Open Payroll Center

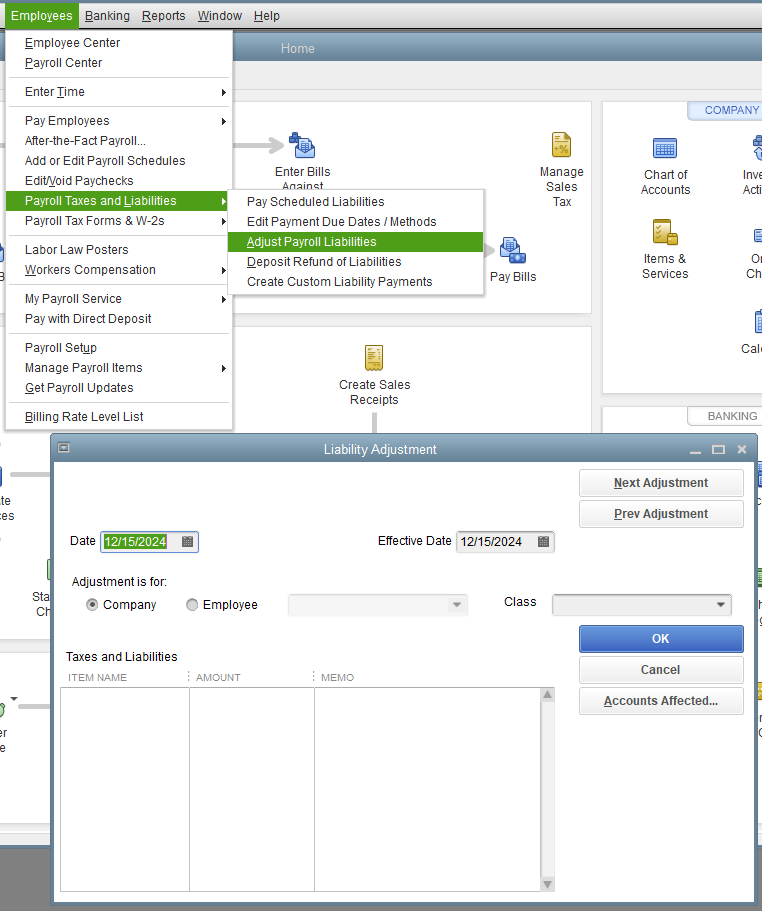[x=117, y=63]
